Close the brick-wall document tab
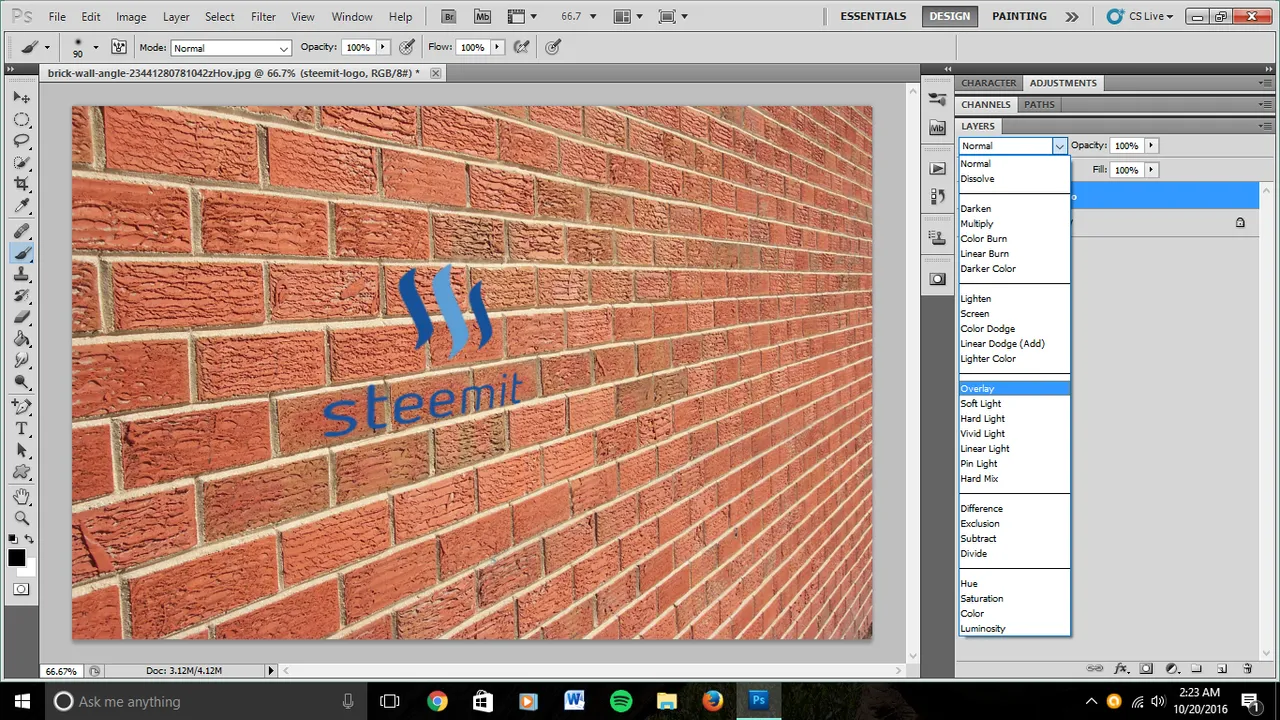This screenshot has height=720, width=1280. [x=435, y=73]
